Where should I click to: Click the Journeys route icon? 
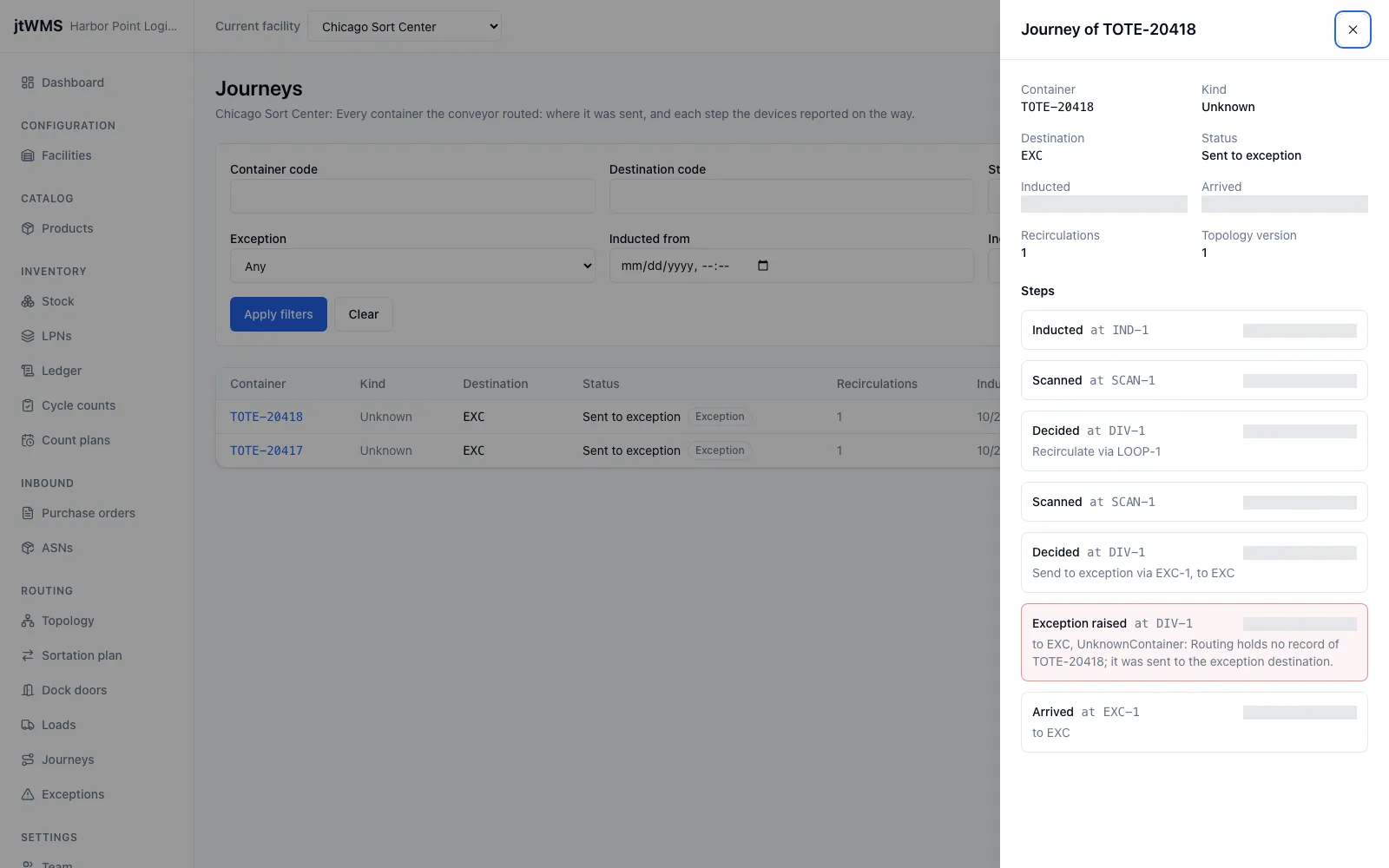point(28,759)
